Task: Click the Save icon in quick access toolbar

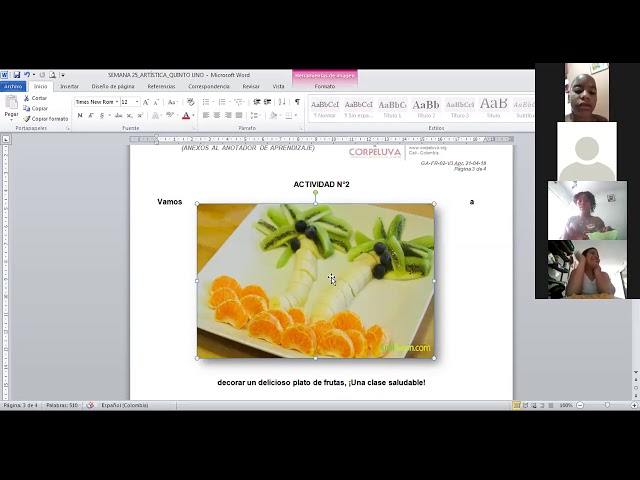Action: coord(17,75)
